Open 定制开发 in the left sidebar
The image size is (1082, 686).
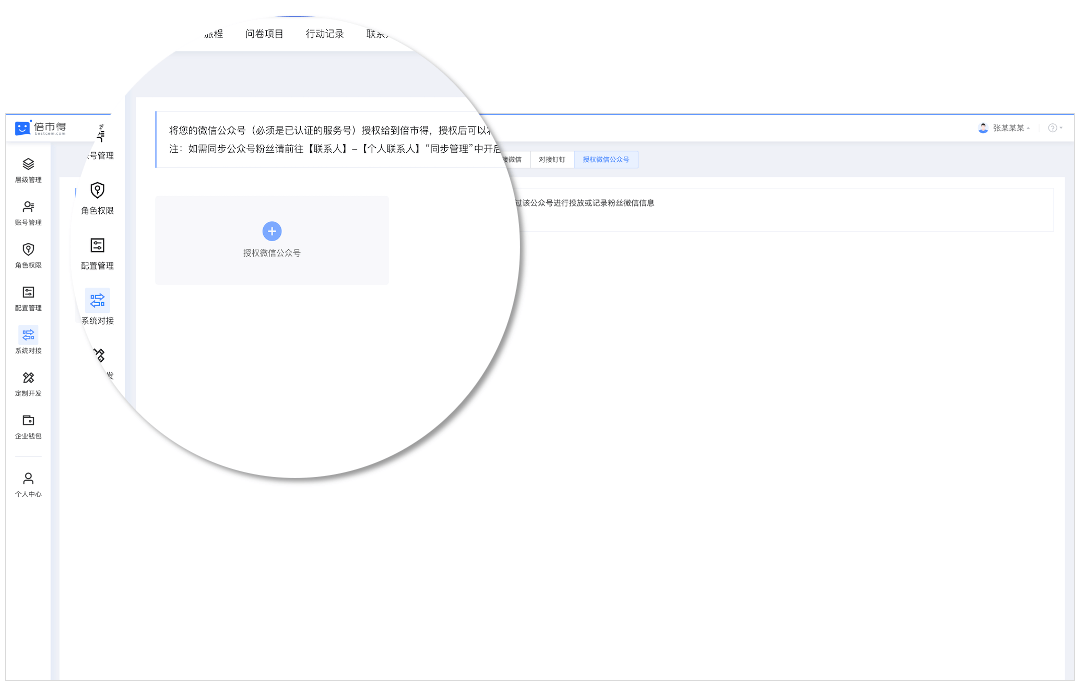(28, 384)
